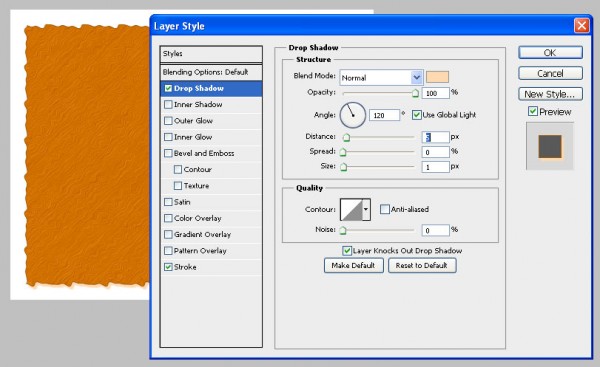Click the Distance value field
This screenshot has height=367, width=600.
pyautogui.click(x=435, y=137)
